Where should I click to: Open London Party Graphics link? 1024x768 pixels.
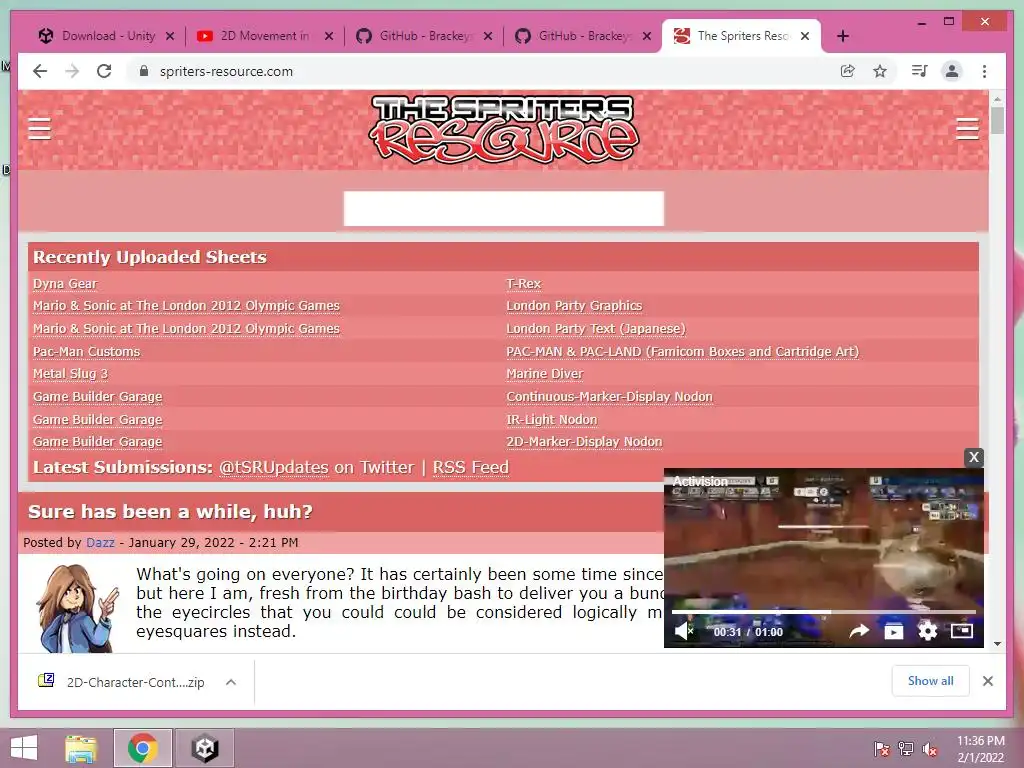(x=574, y=306)
